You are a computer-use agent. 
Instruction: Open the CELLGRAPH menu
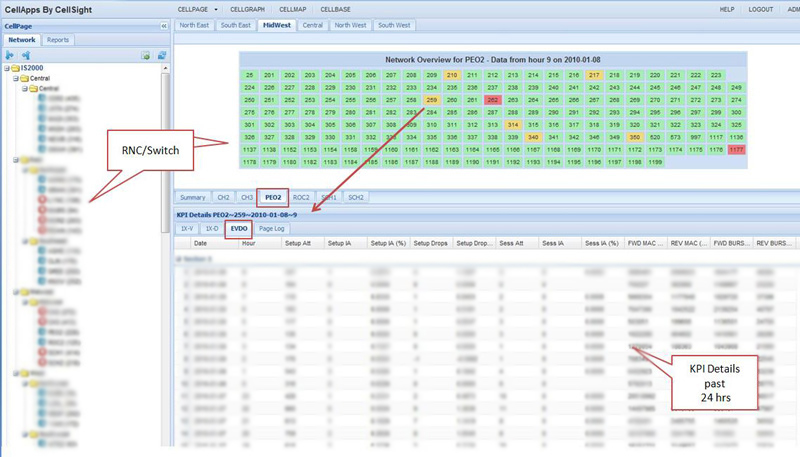pyautogui.click(x=247, y=9)
